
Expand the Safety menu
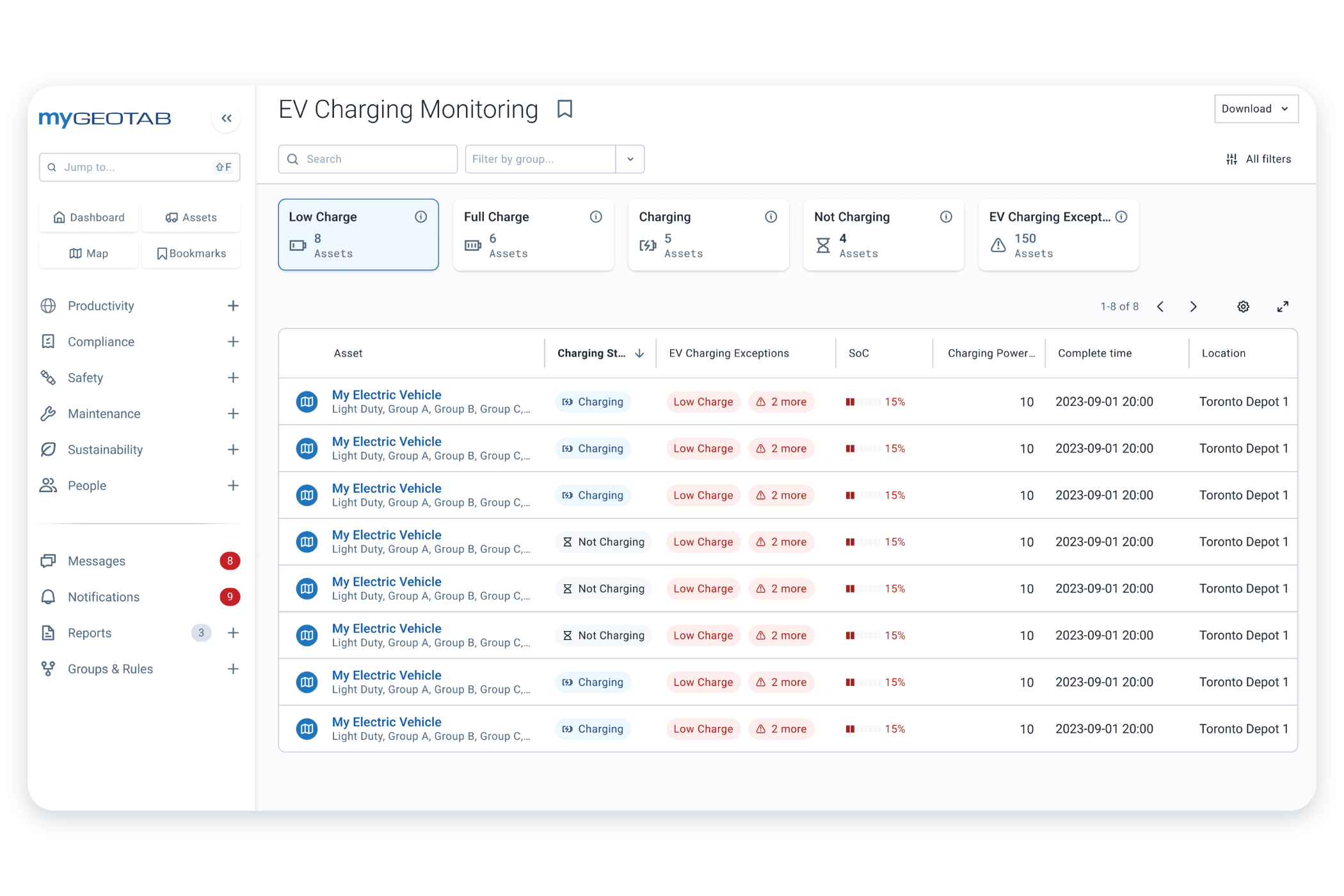coord(233,378)
